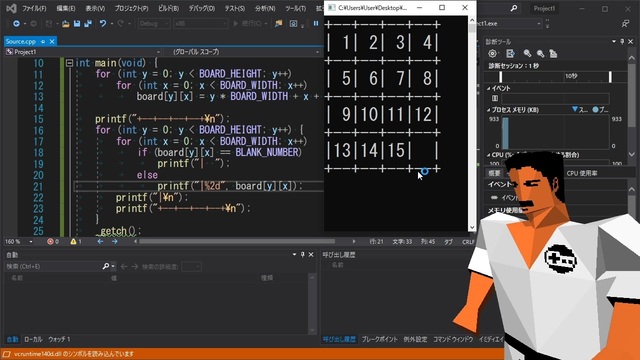Click the diagnostic timeline right handle
The width and height of the screenshot is (640, 360).
pos(610,77)
